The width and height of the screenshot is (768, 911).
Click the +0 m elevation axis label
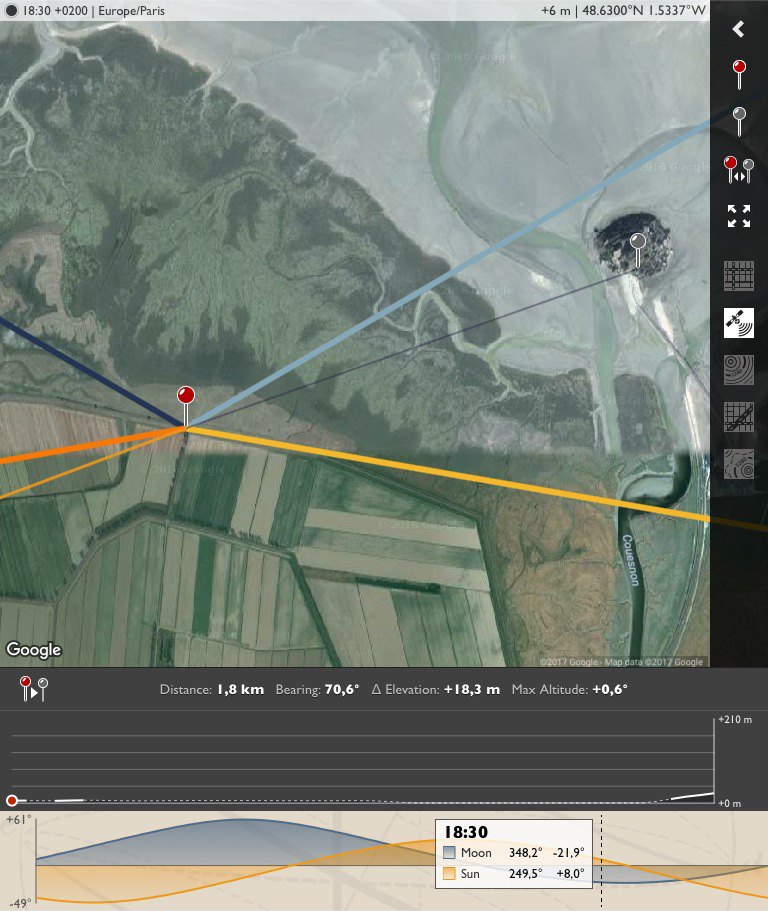point(730,804)
